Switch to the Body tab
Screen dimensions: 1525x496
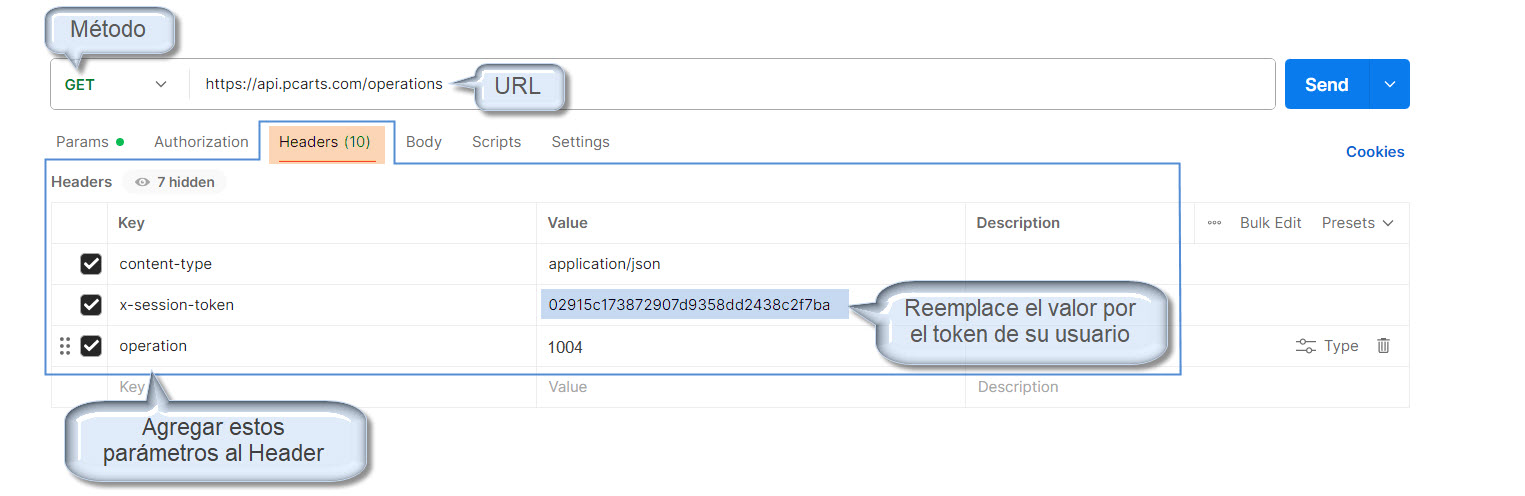424,142
